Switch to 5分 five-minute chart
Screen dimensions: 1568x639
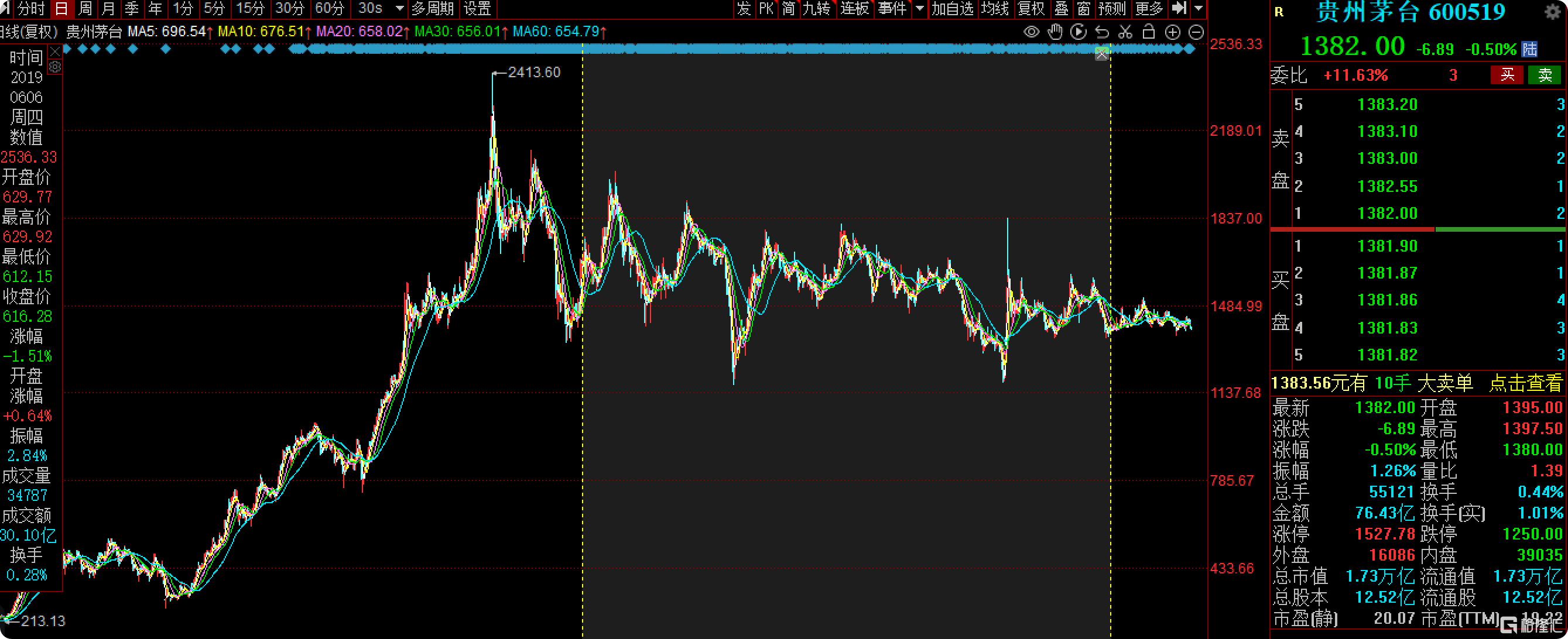pyautogui.click(x=214, y=9)
